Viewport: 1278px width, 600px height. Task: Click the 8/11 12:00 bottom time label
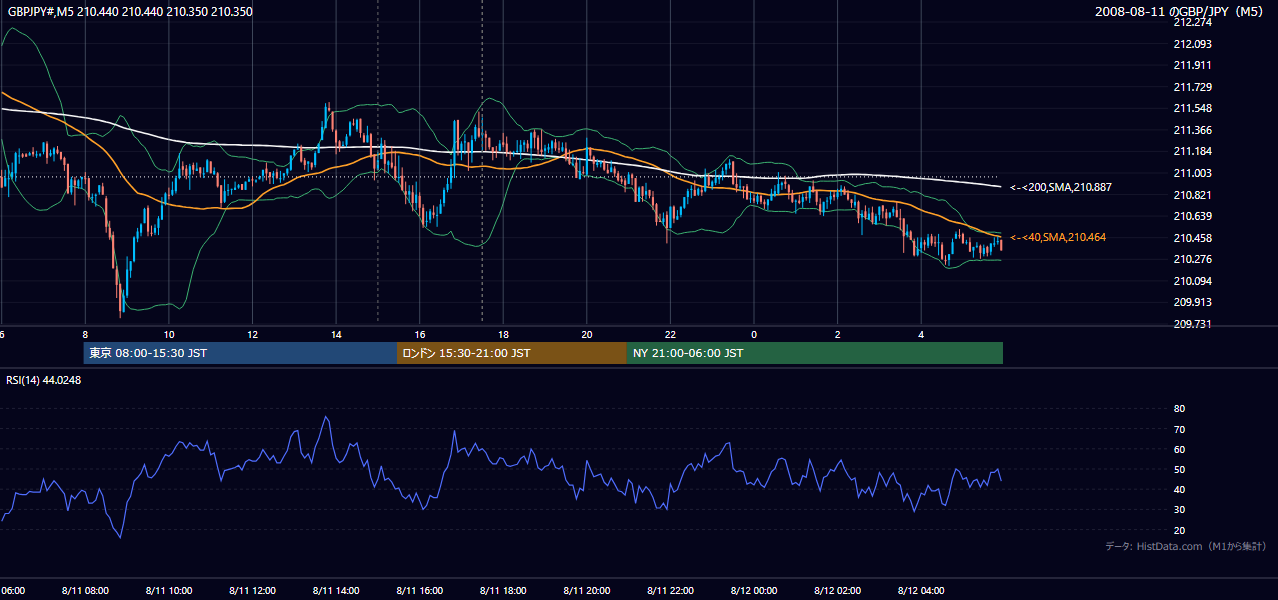click(x=252, y=590)
